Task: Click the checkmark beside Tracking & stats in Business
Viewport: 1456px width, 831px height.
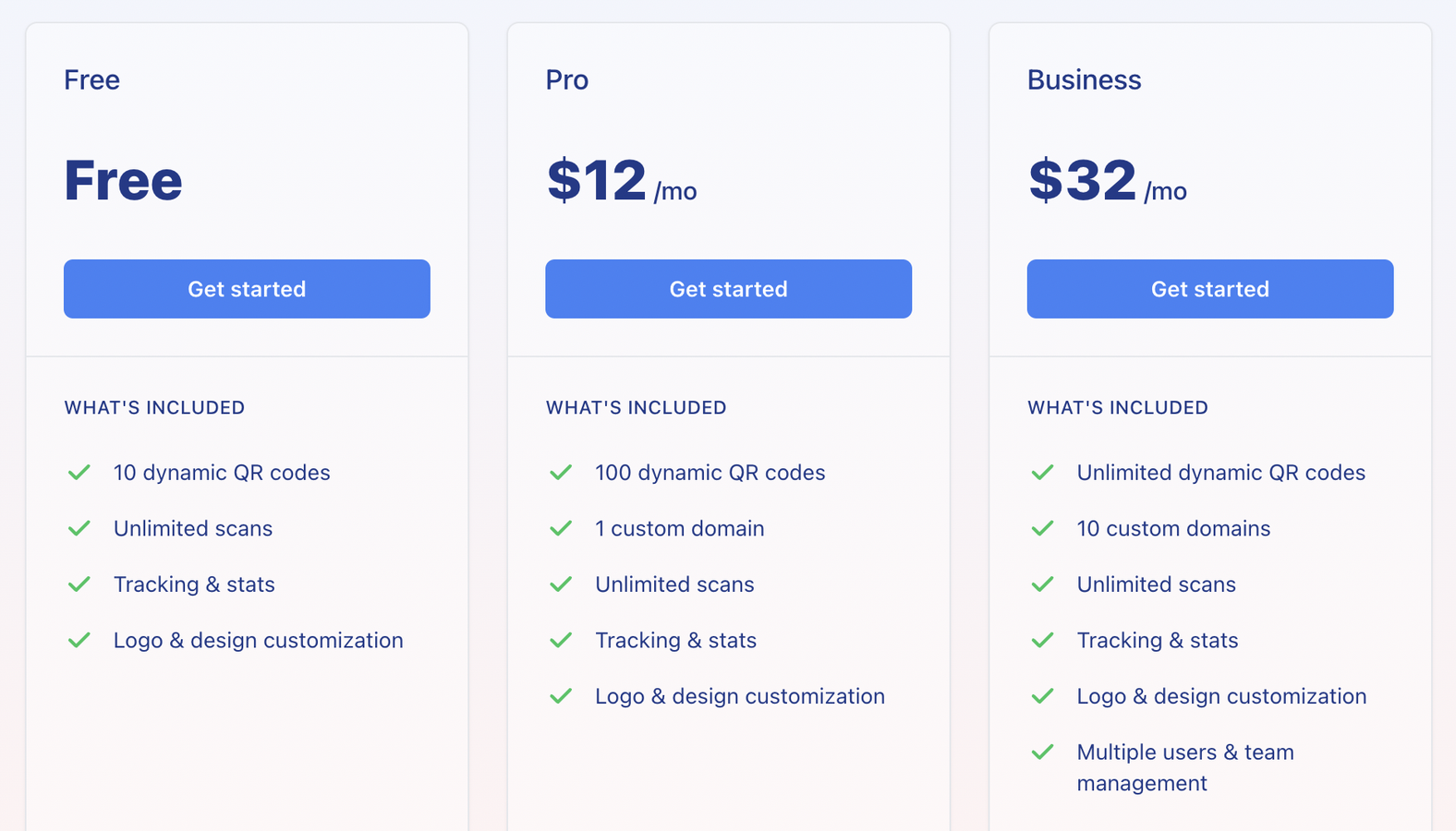Action: [x=1042, y=640]
